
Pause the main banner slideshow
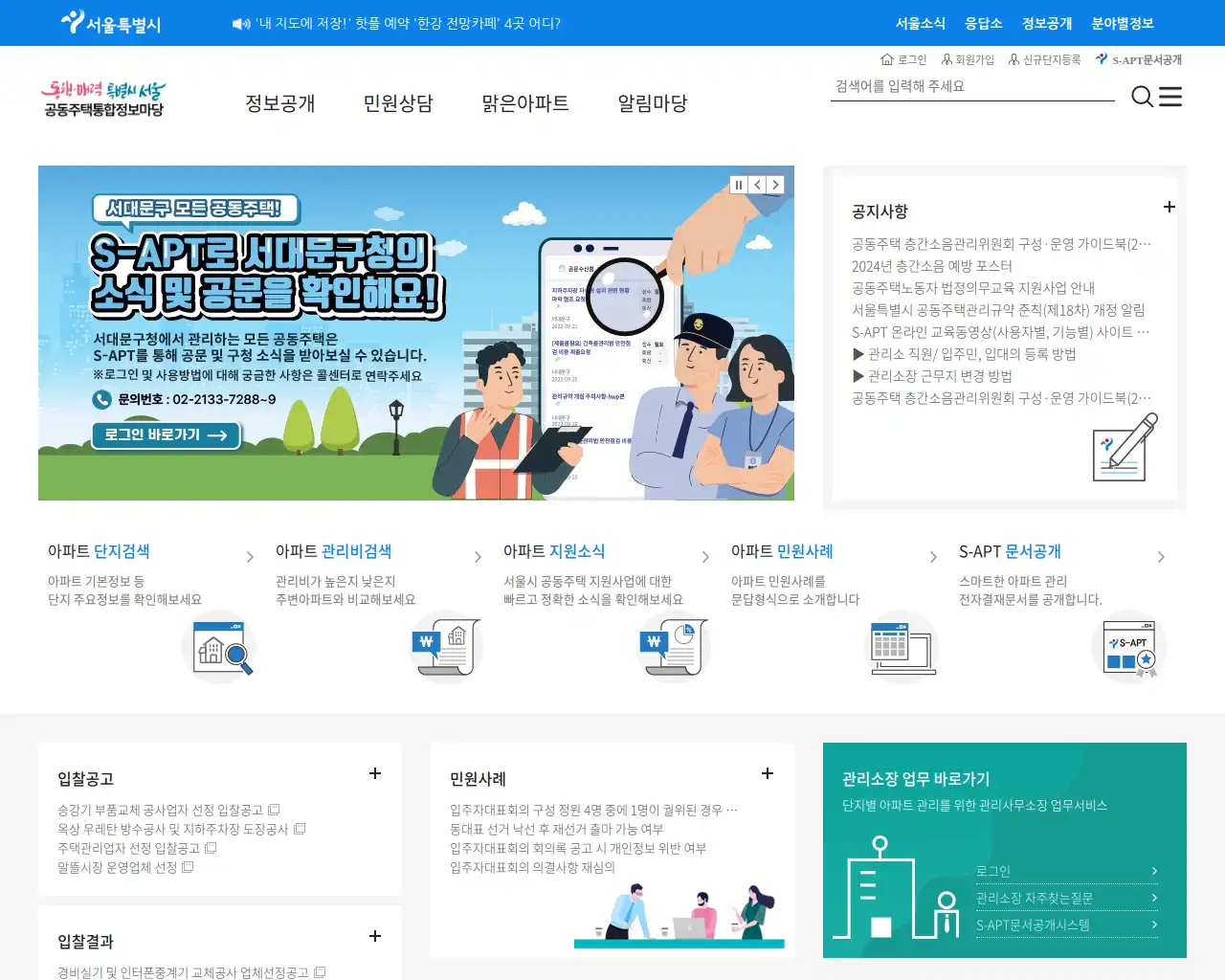tap(738, 184)
